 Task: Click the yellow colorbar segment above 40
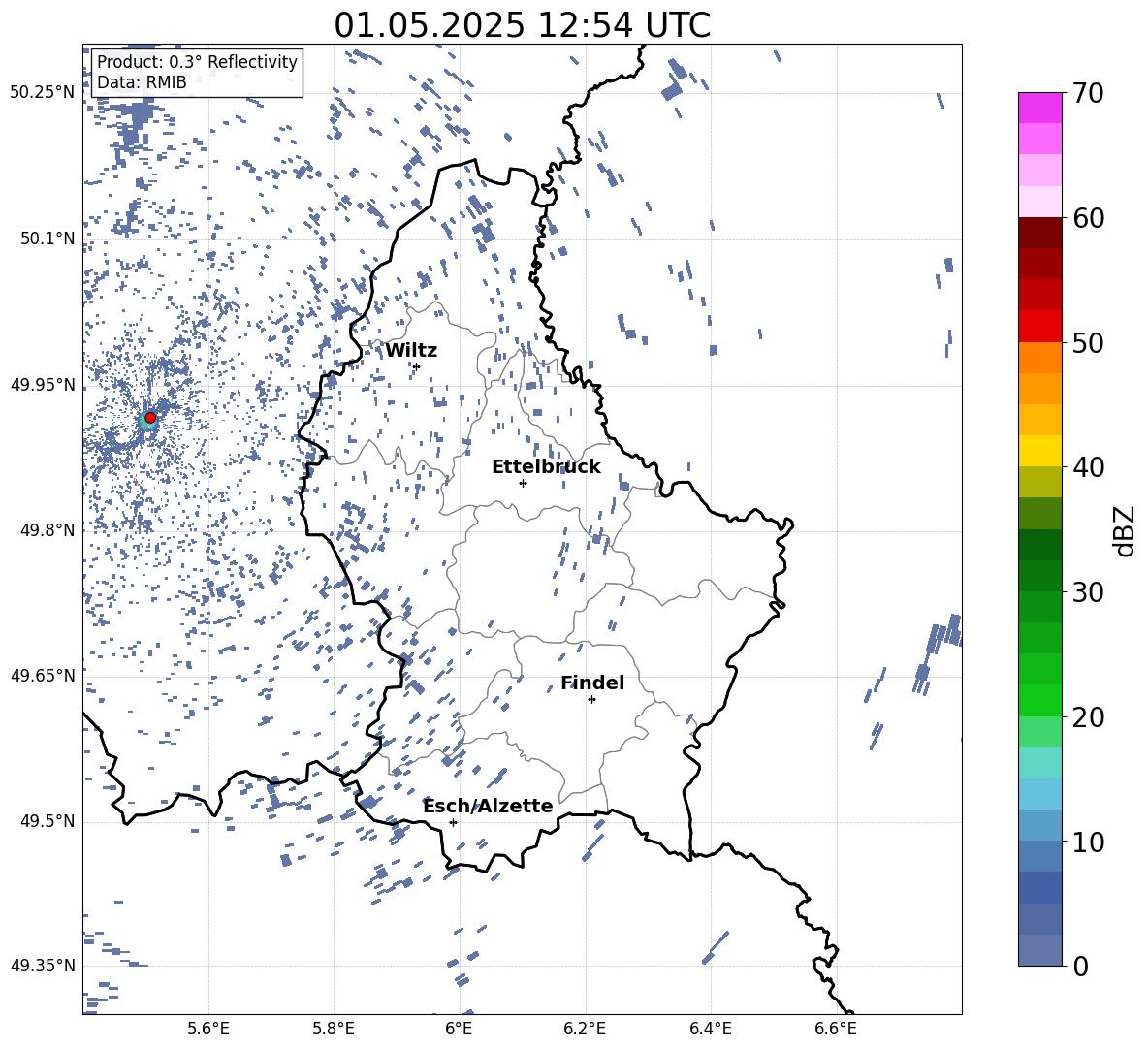click(x=1039, y=451)
